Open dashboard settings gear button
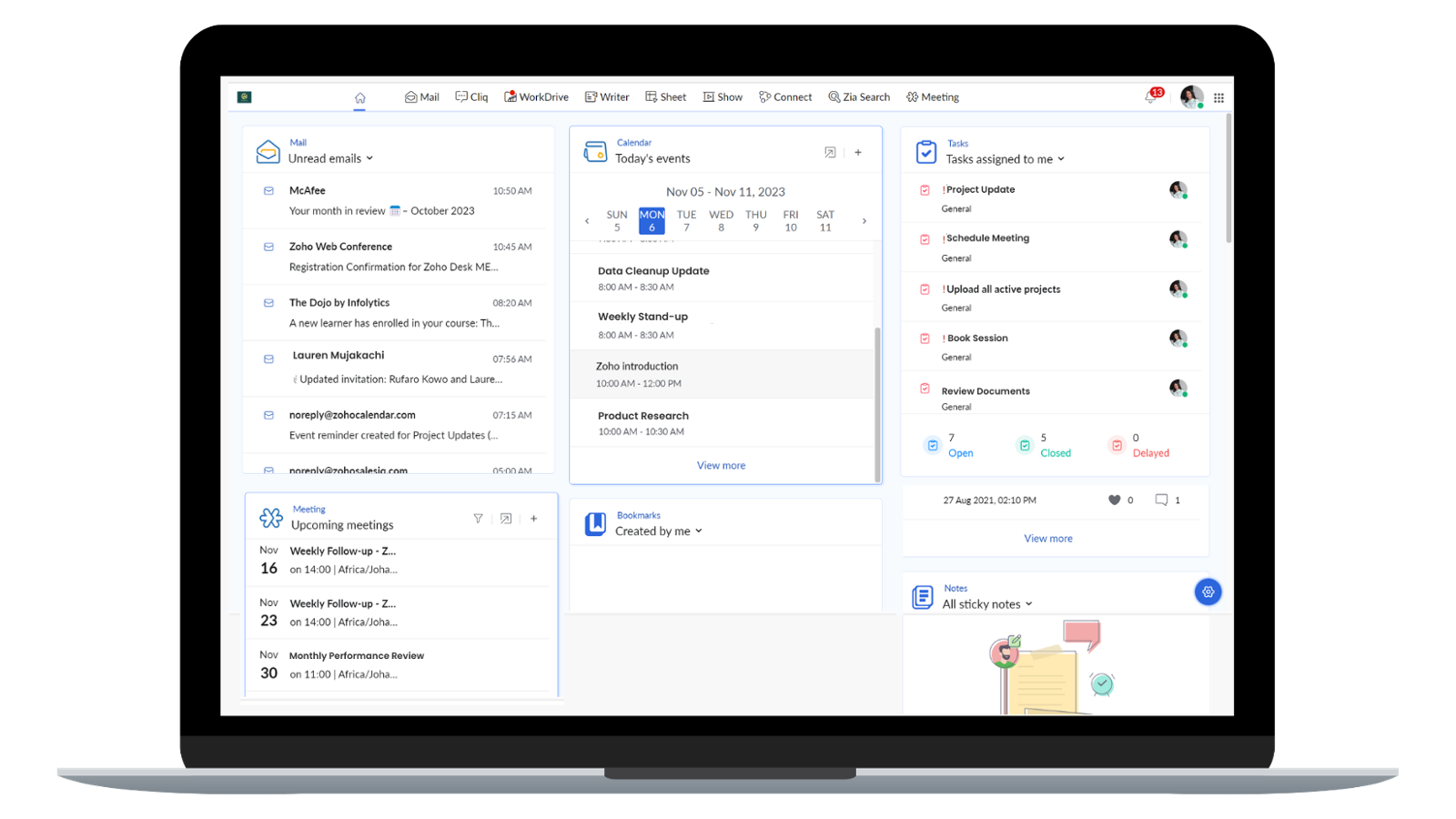This screenshot has height=819, width=1456. click(1208, 591)
